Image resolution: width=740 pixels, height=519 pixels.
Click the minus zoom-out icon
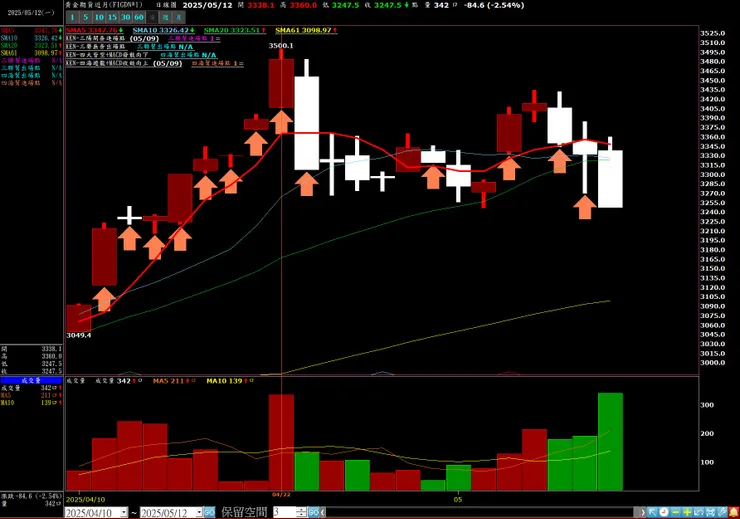[x=675, y=512]
